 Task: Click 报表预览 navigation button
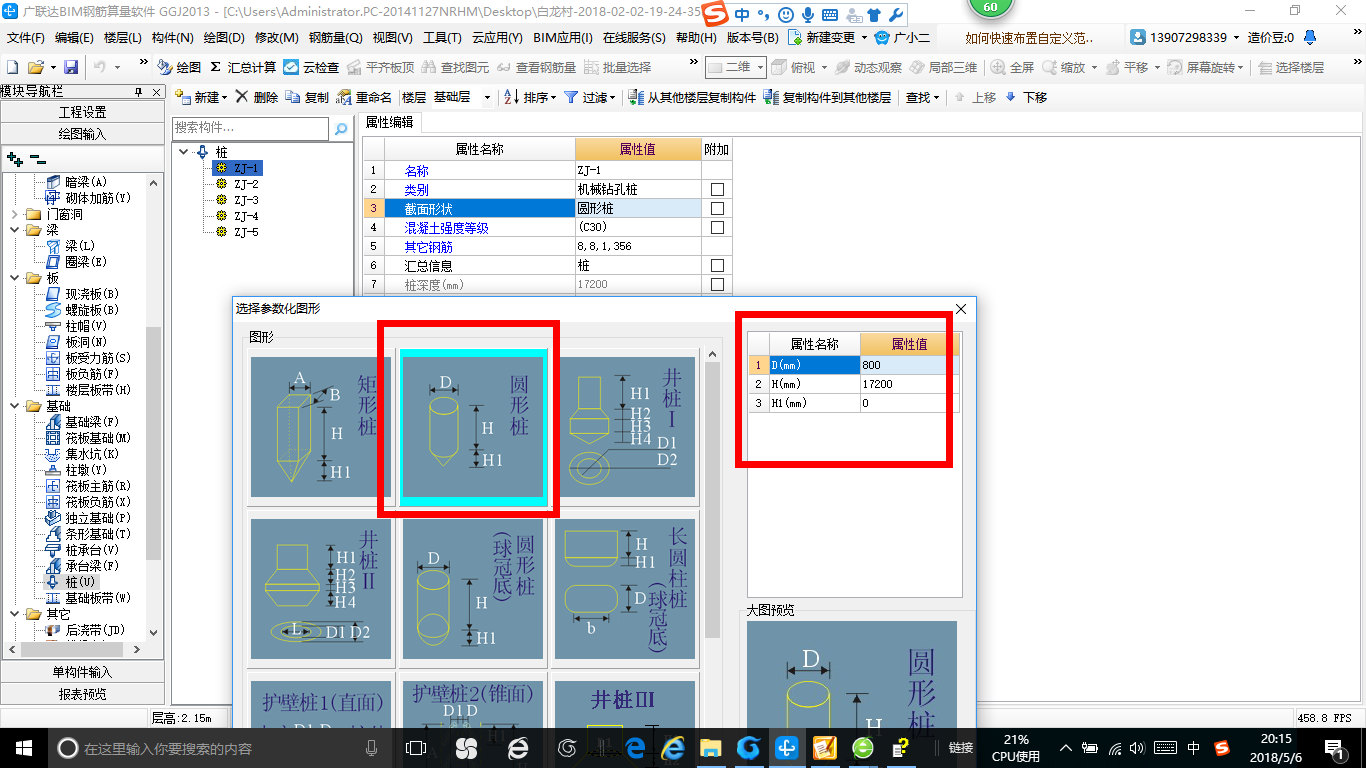[x=82, y=693]
